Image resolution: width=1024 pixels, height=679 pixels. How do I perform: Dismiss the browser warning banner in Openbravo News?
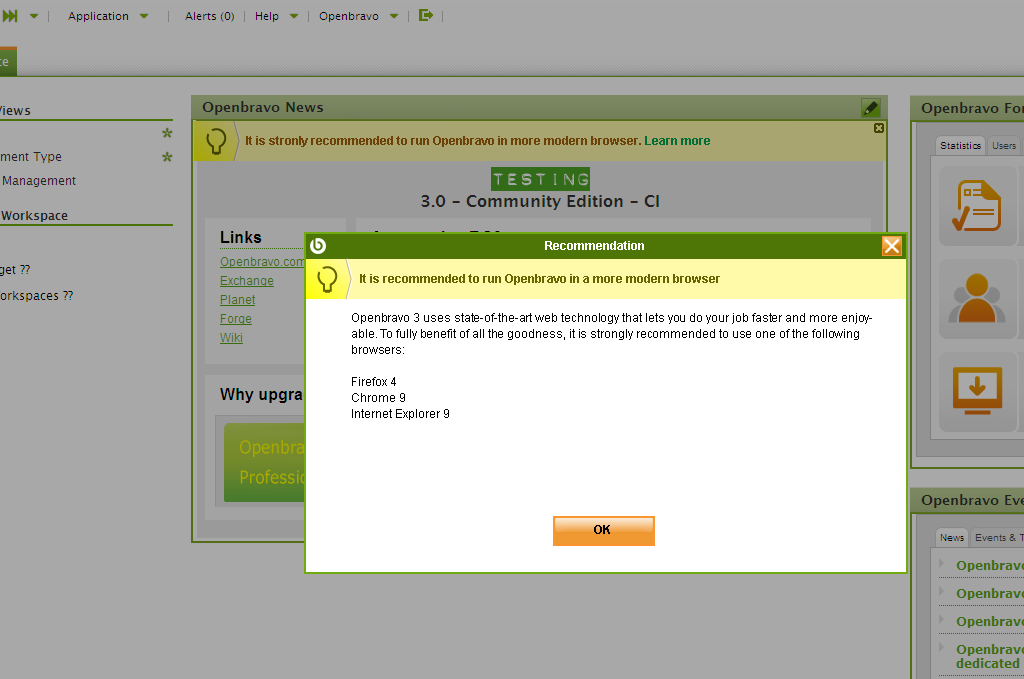pyautogui.click(x=879, y=128)
